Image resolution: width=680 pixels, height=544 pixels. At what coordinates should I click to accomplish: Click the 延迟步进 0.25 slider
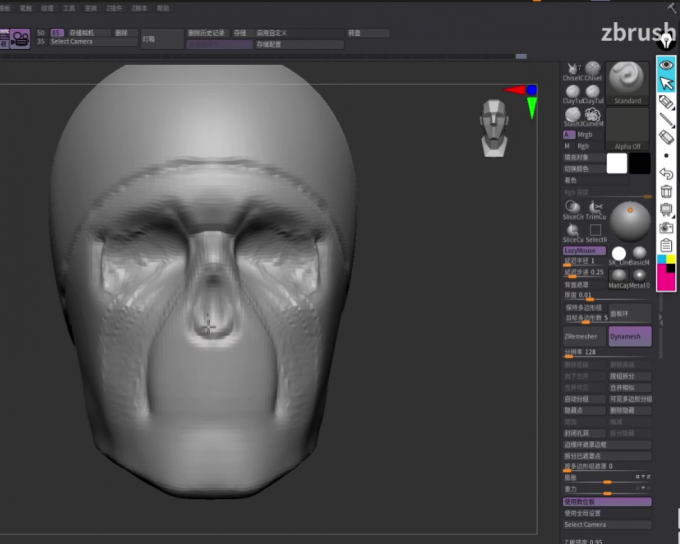pyautogui.click(x=584, y=273)
